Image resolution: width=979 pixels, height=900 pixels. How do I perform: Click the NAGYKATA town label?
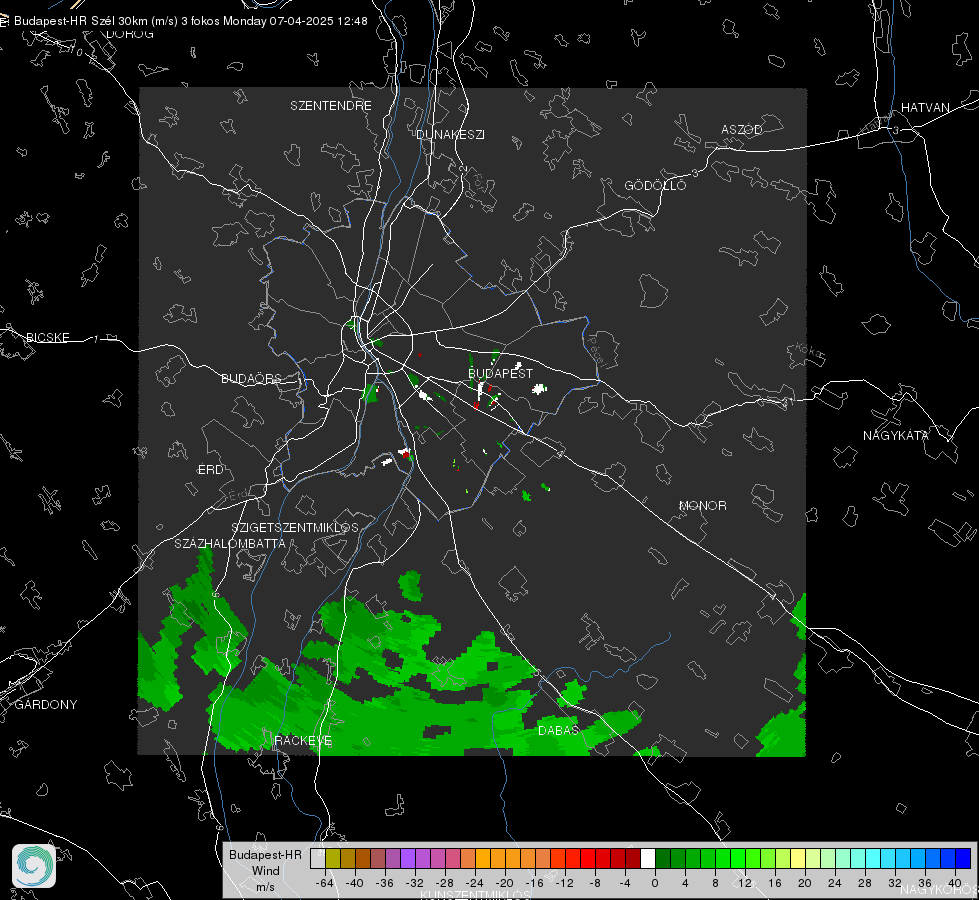click(896, 435)
